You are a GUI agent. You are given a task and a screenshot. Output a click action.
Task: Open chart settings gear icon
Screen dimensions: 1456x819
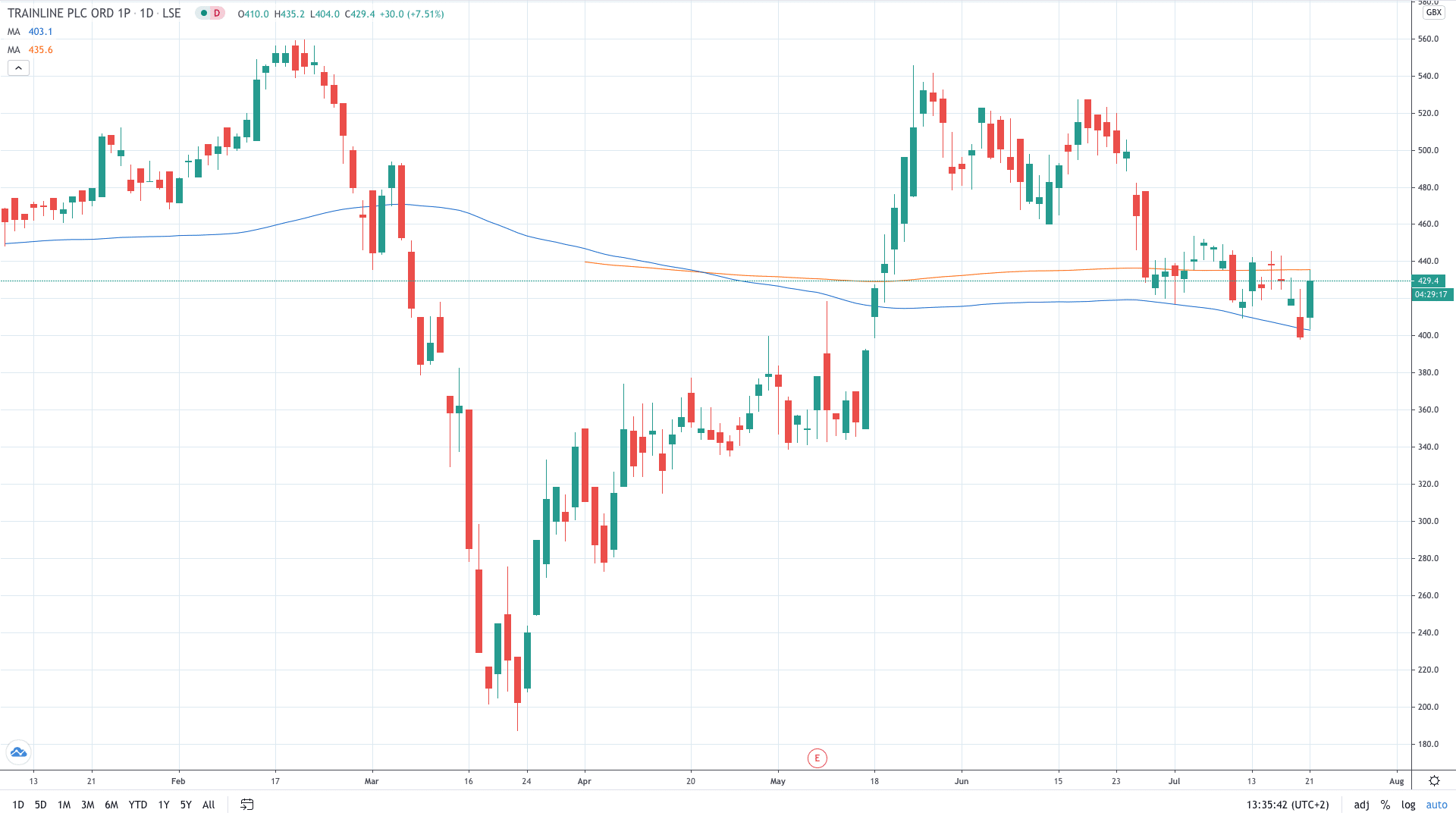1434,781
